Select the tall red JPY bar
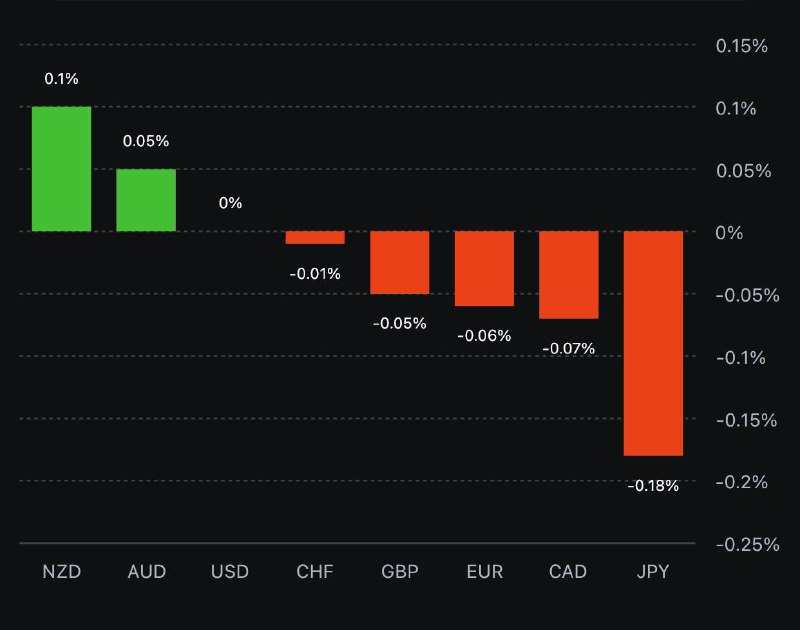800x630 pixels. [653, 343]
